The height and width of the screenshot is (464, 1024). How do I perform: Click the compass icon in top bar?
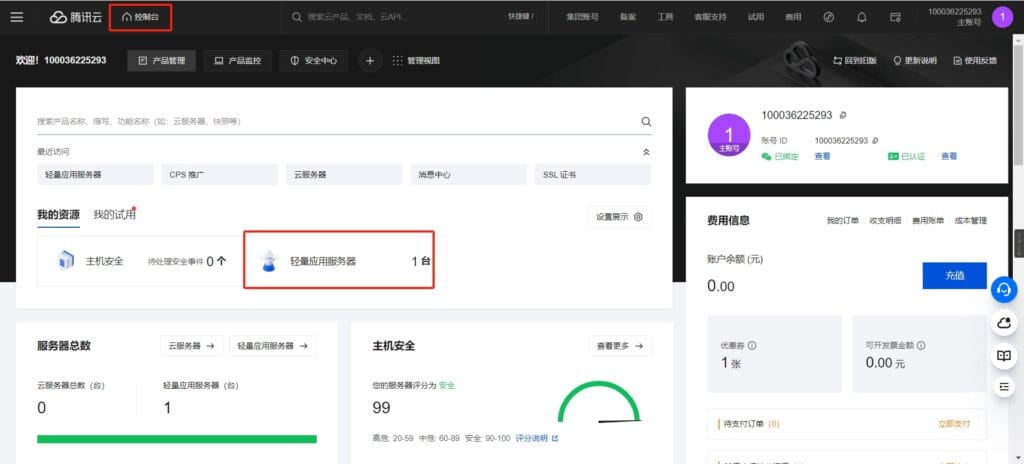(x=829, y=17)
